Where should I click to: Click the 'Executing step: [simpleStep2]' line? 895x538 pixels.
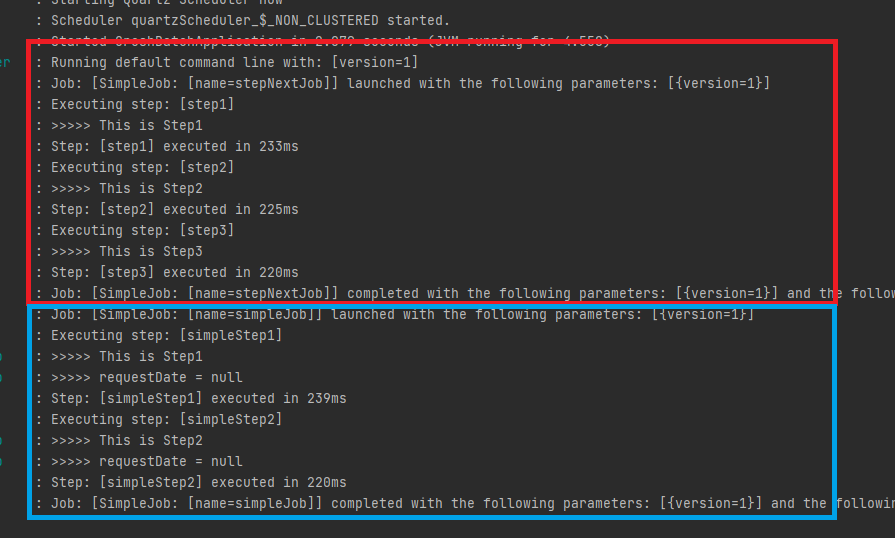(x=166, y=419)
